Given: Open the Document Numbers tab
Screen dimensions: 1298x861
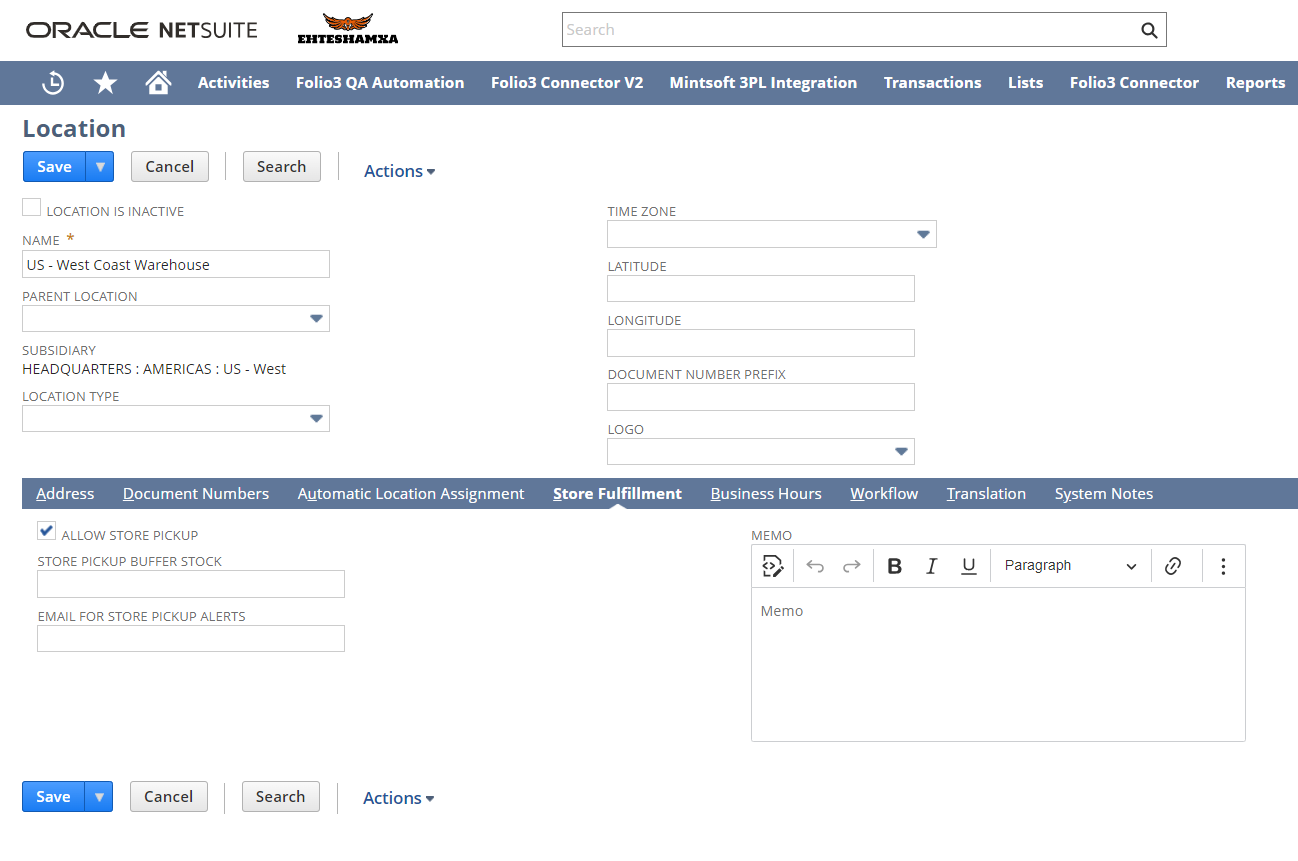Looking at the screenshot, I should (x=196, y=494).
